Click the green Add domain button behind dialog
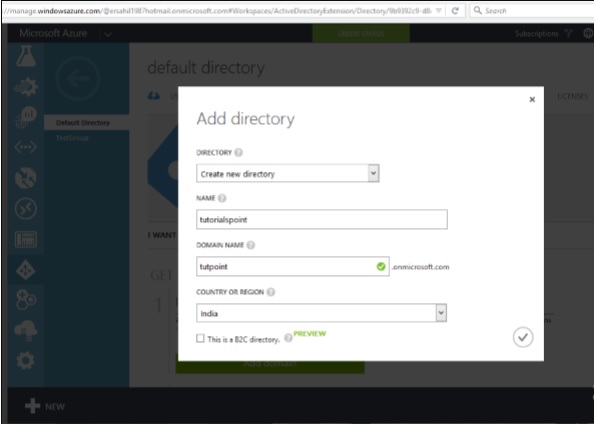 [270, 367]
